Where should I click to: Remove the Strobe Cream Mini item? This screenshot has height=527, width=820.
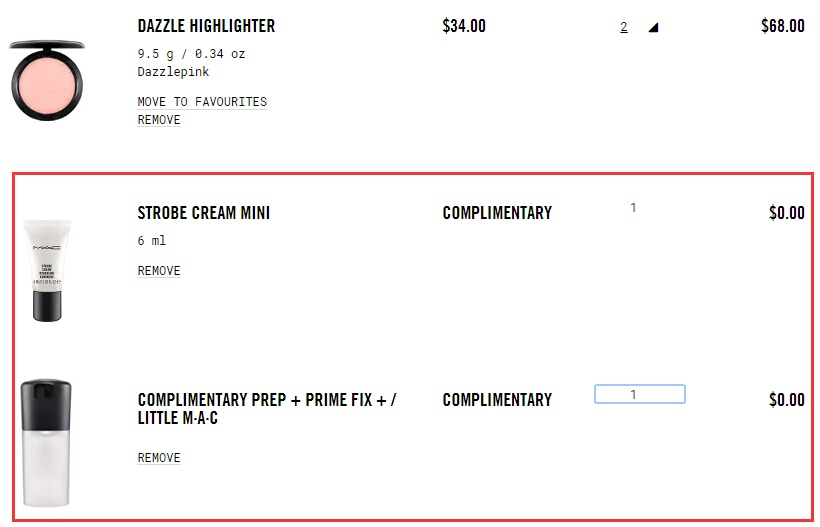point(159,271)
